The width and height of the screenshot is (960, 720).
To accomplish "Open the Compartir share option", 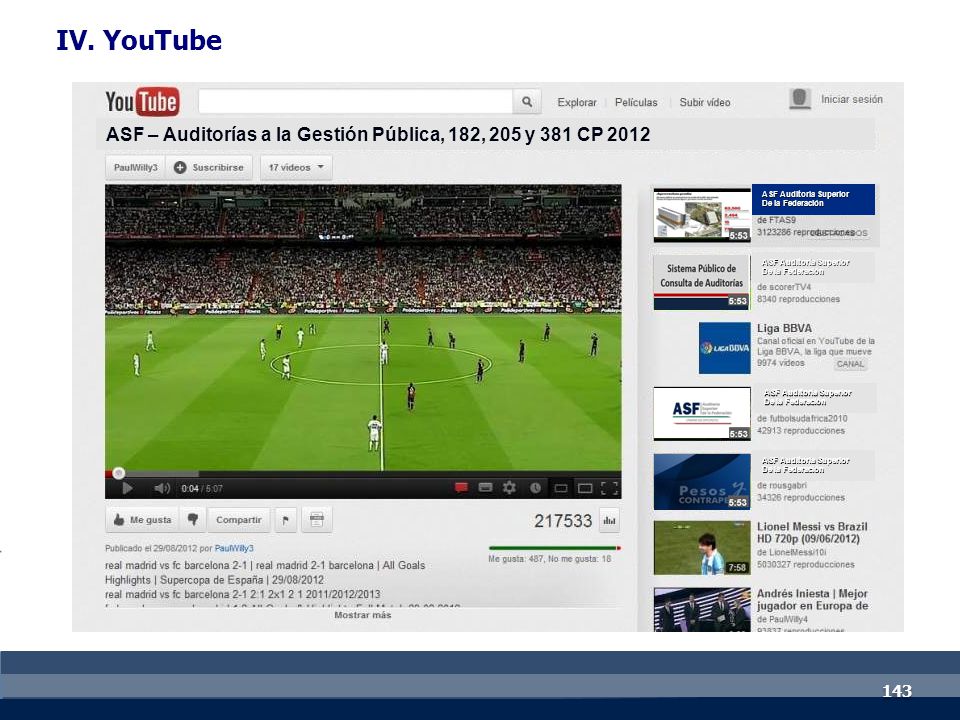I will click(239, 520).
